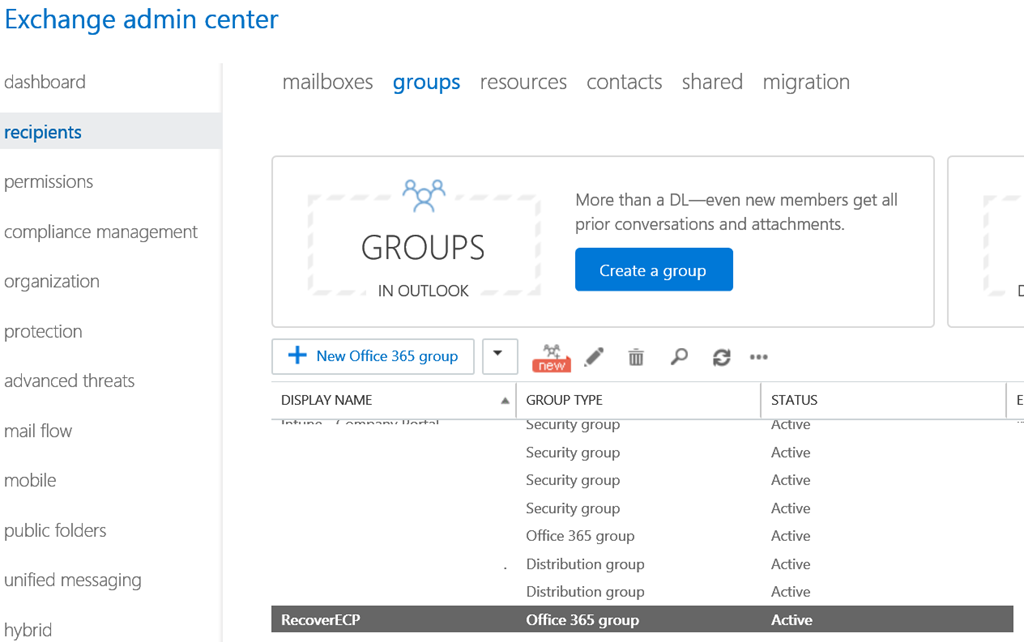This screenshot has height=642, width=1024.
Task: Open search with the magnifier icon
Action: 679,357
